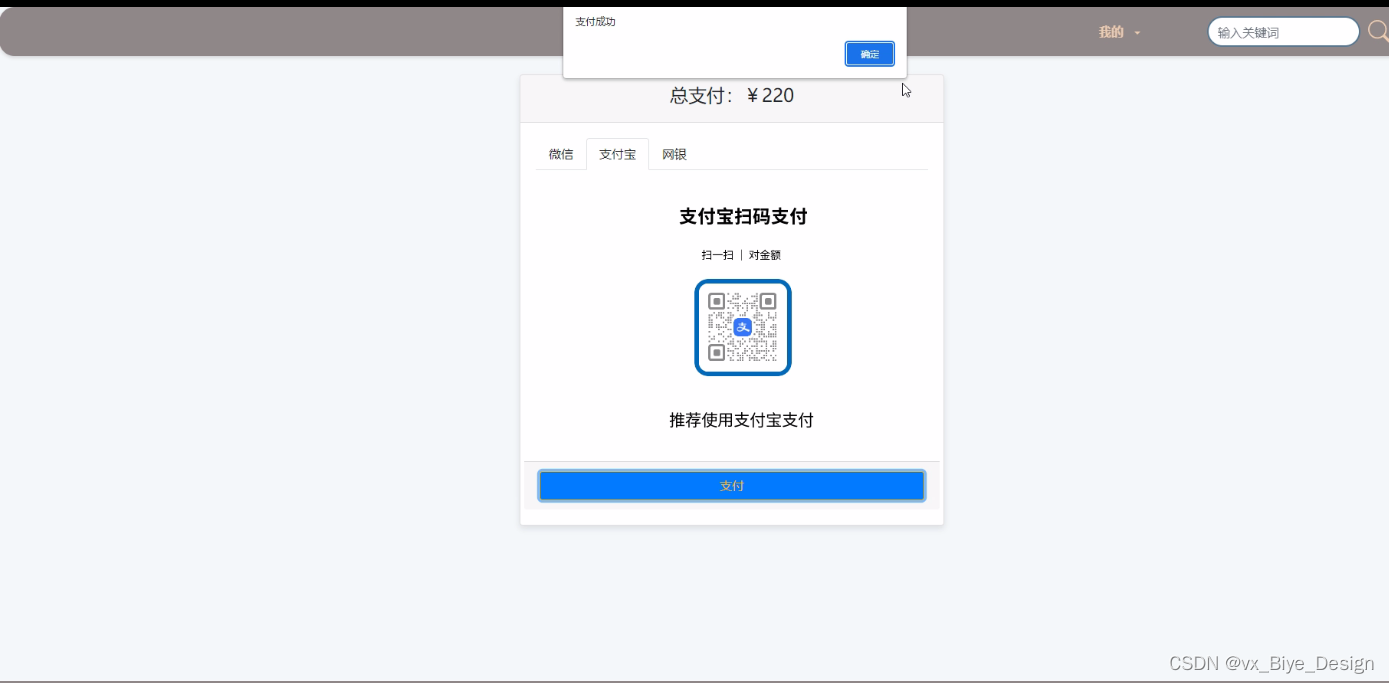Image resolution: width=1389 pixels, height=683 pixels.
Task: Click the magnifier search icon
Action: coord(1378,31)
